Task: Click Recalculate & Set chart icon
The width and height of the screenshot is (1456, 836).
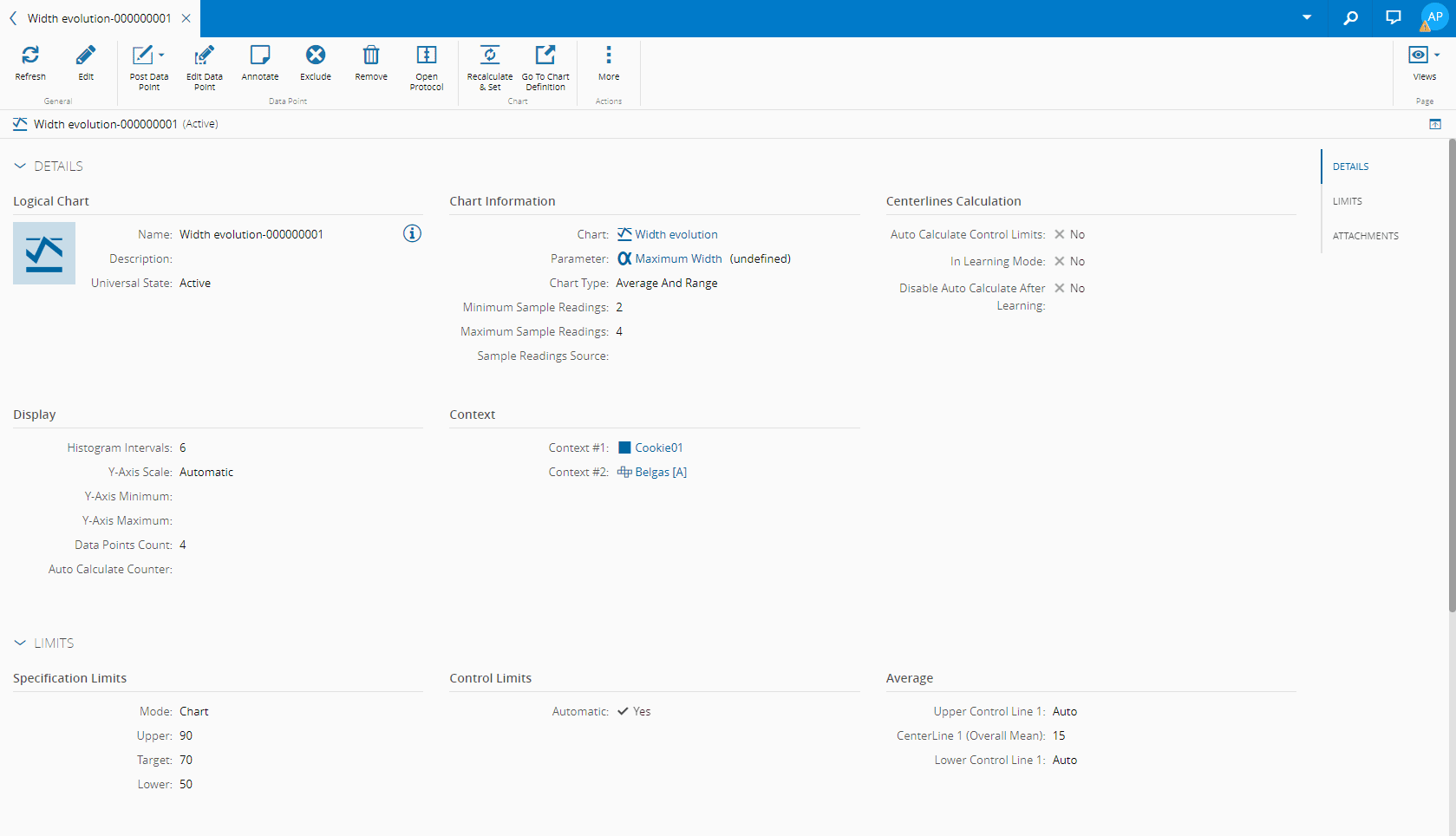Action: click(x=490, y=56)
